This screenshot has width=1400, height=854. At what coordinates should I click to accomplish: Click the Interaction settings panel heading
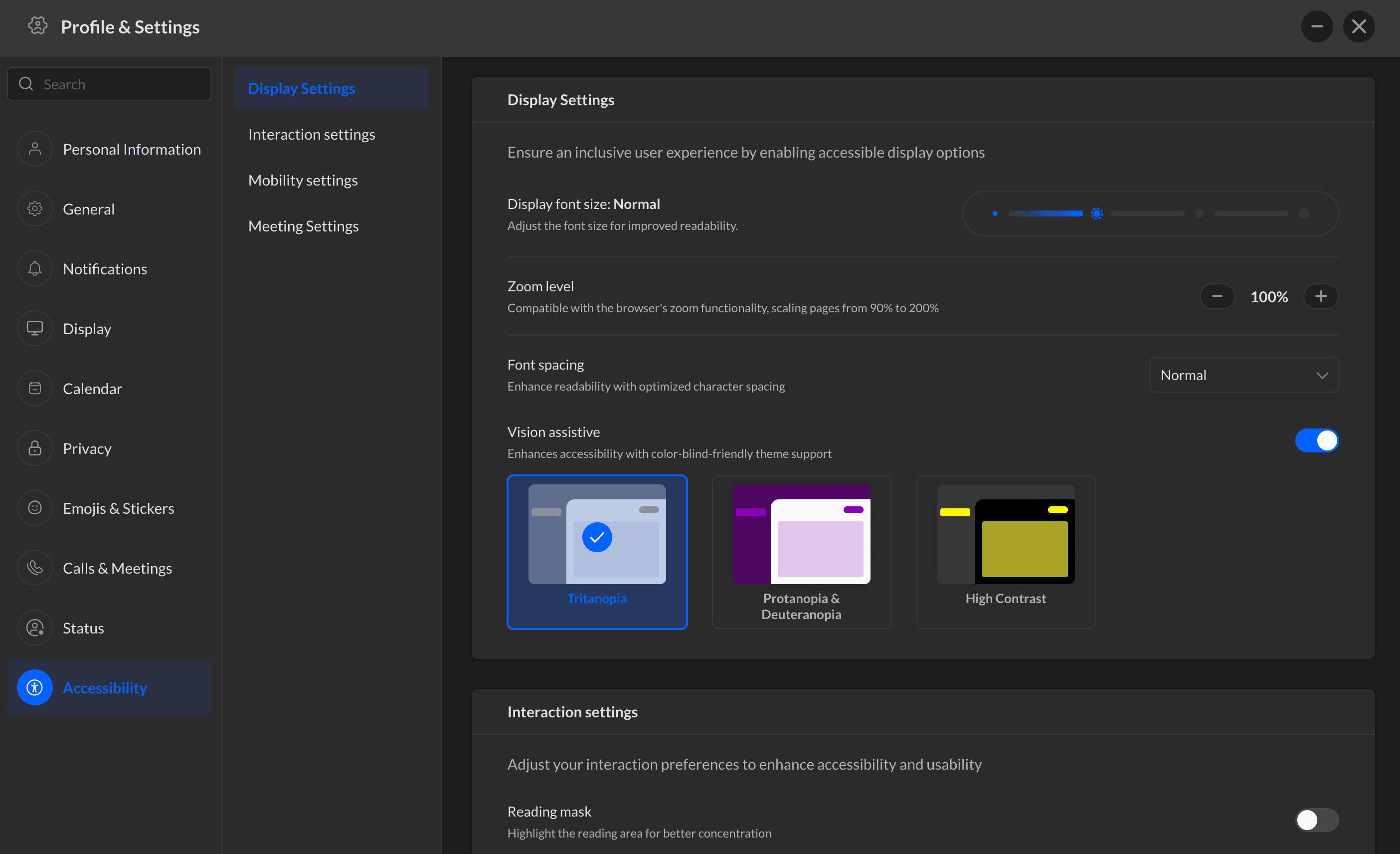tap(572, 712)
